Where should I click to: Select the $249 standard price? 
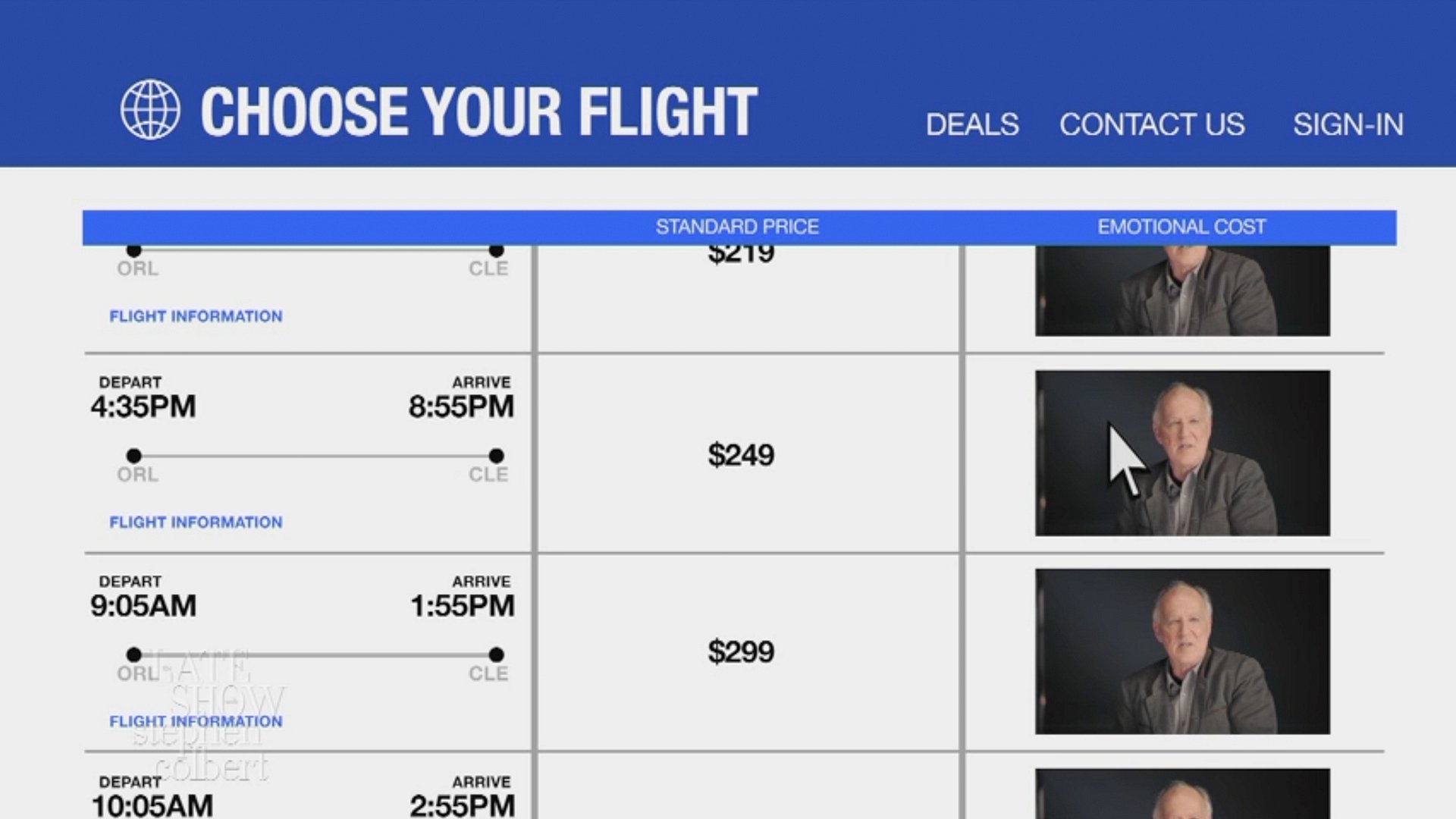[741, 455]
